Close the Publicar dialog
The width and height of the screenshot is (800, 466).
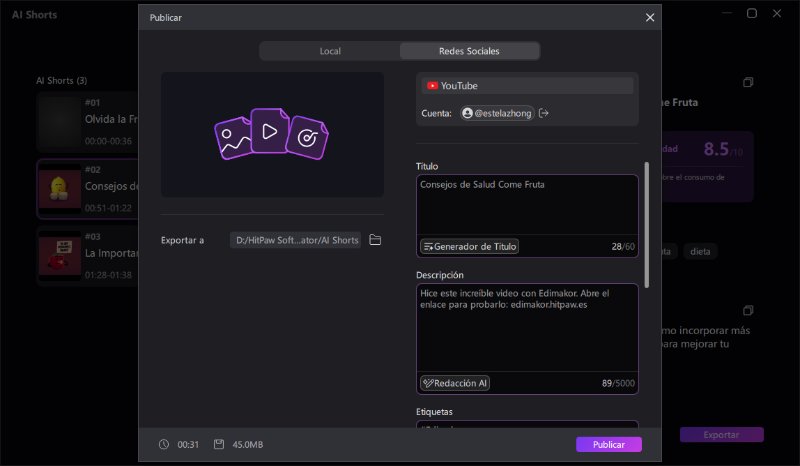[x=649, y=17]
